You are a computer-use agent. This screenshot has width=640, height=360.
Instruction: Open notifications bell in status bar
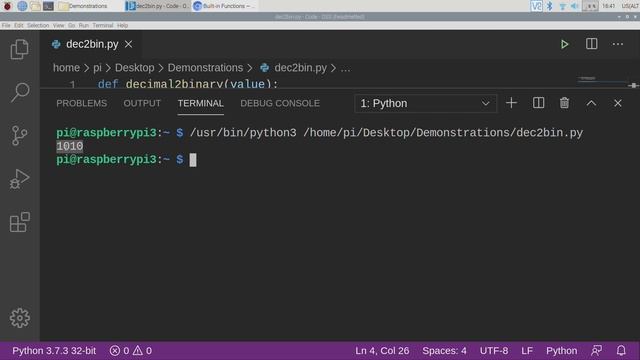coord(621,351)
